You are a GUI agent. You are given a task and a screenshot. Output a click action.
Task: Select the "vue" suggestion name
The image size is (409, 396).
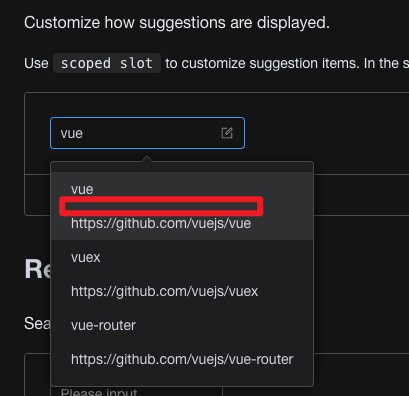82,189
